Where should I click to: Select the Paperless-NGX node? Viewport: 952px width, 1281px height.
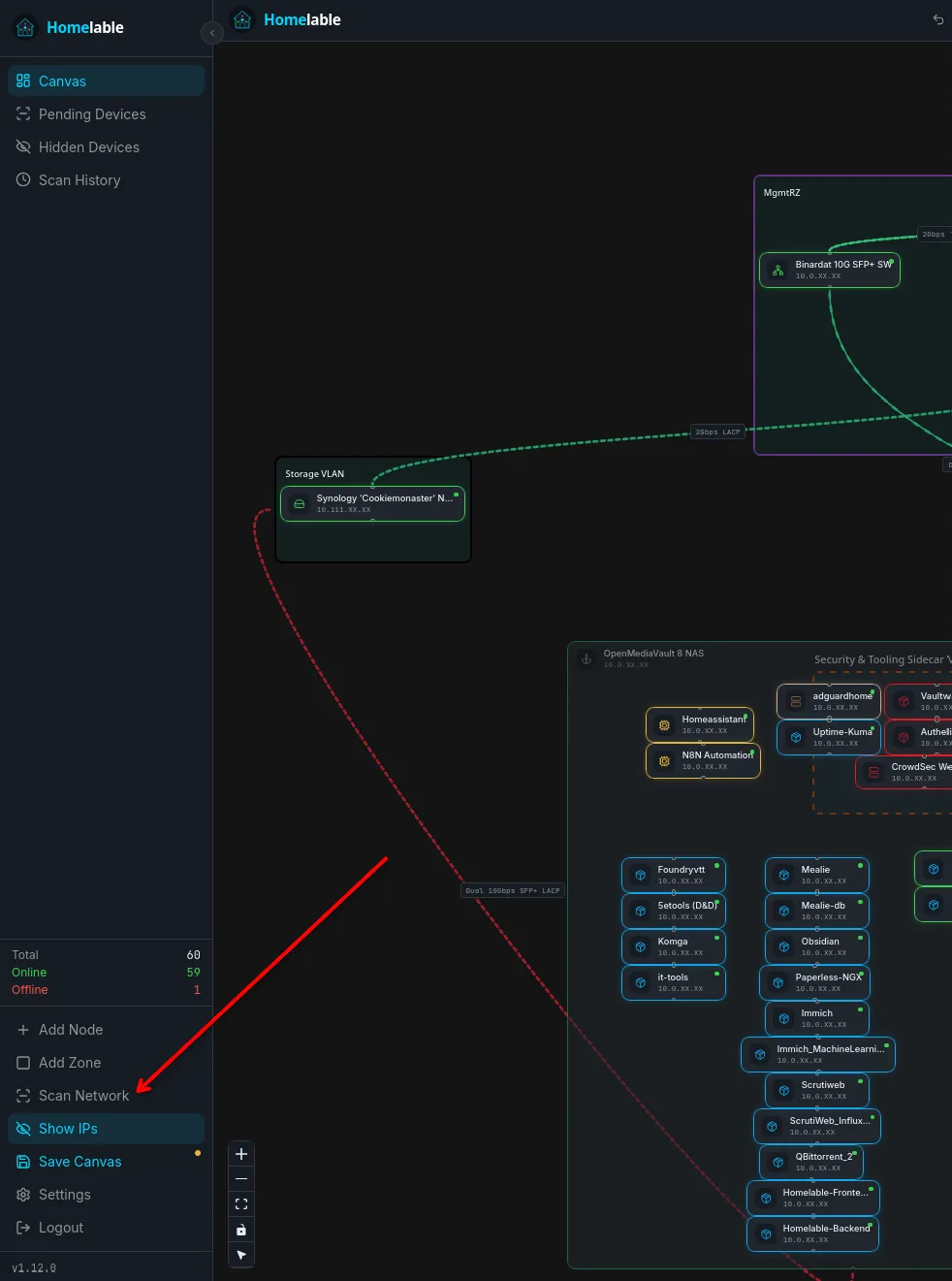[814, 982]
